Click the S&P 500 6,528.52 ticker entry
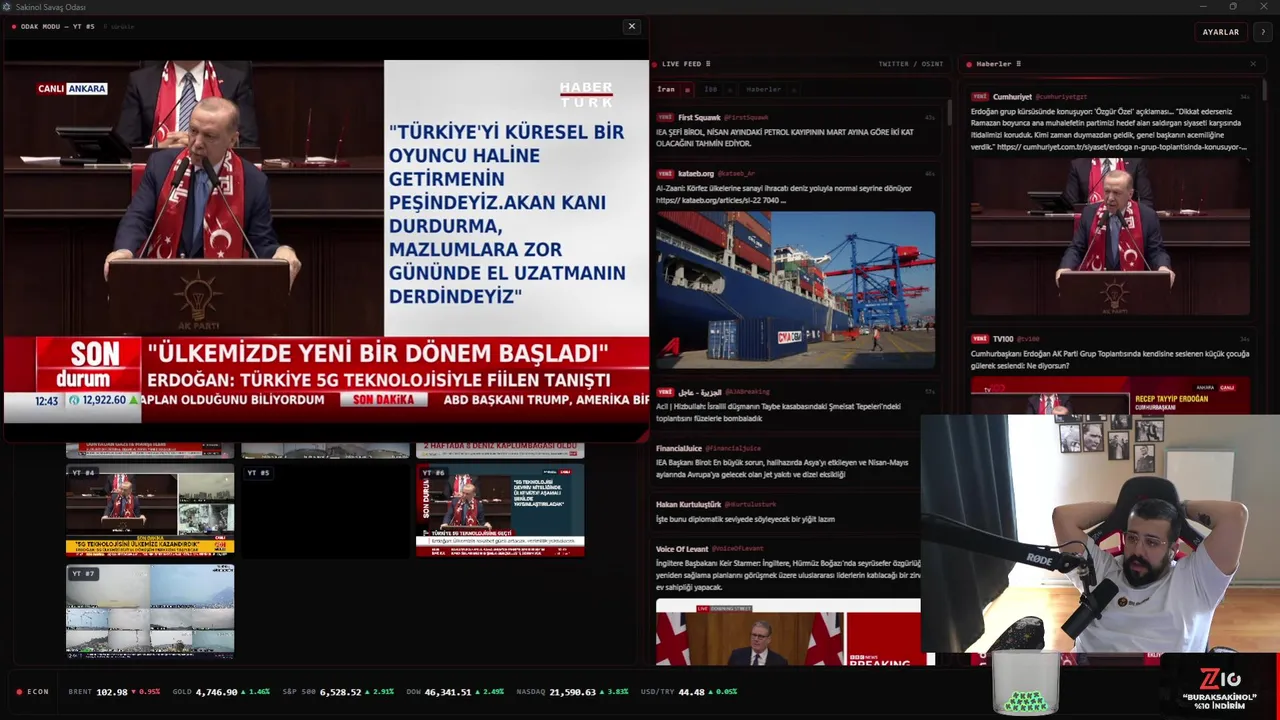 pos(339,692)
